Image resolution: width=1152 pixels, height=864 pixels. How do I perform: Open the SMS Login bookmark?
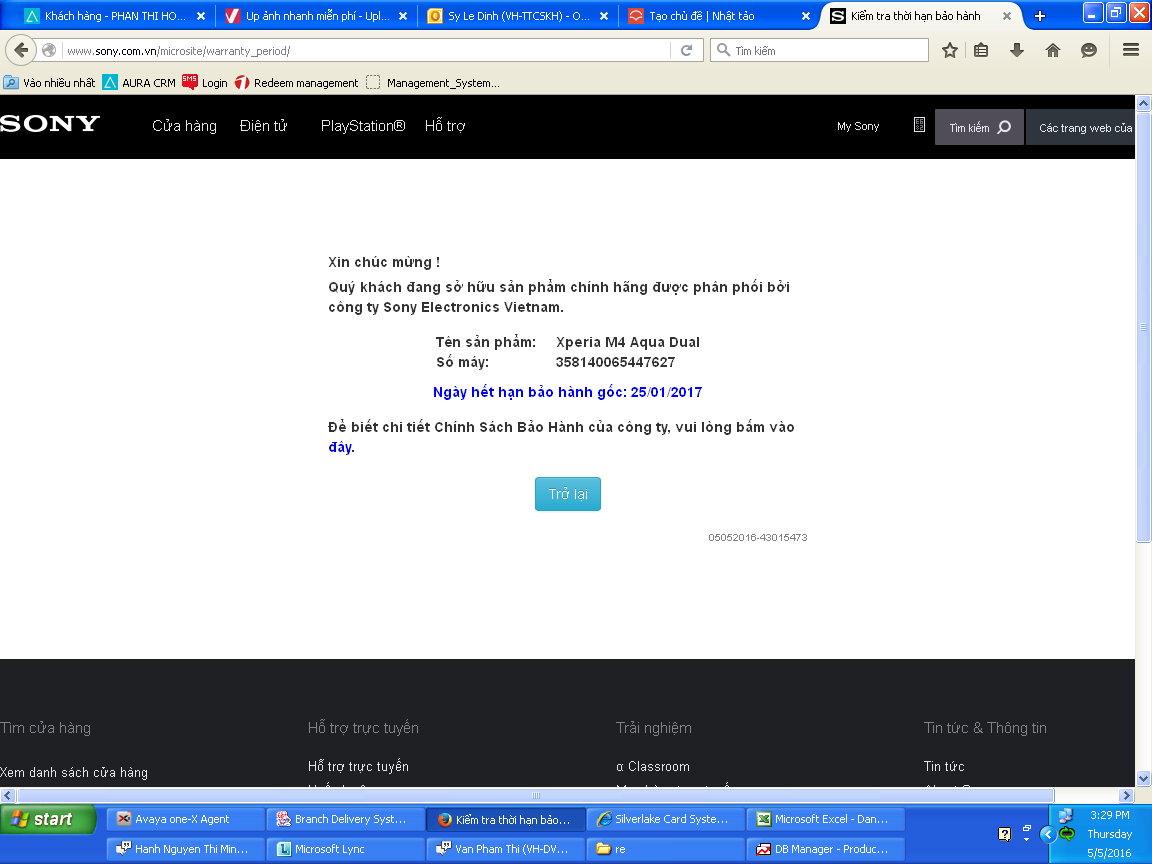(205, 83)
